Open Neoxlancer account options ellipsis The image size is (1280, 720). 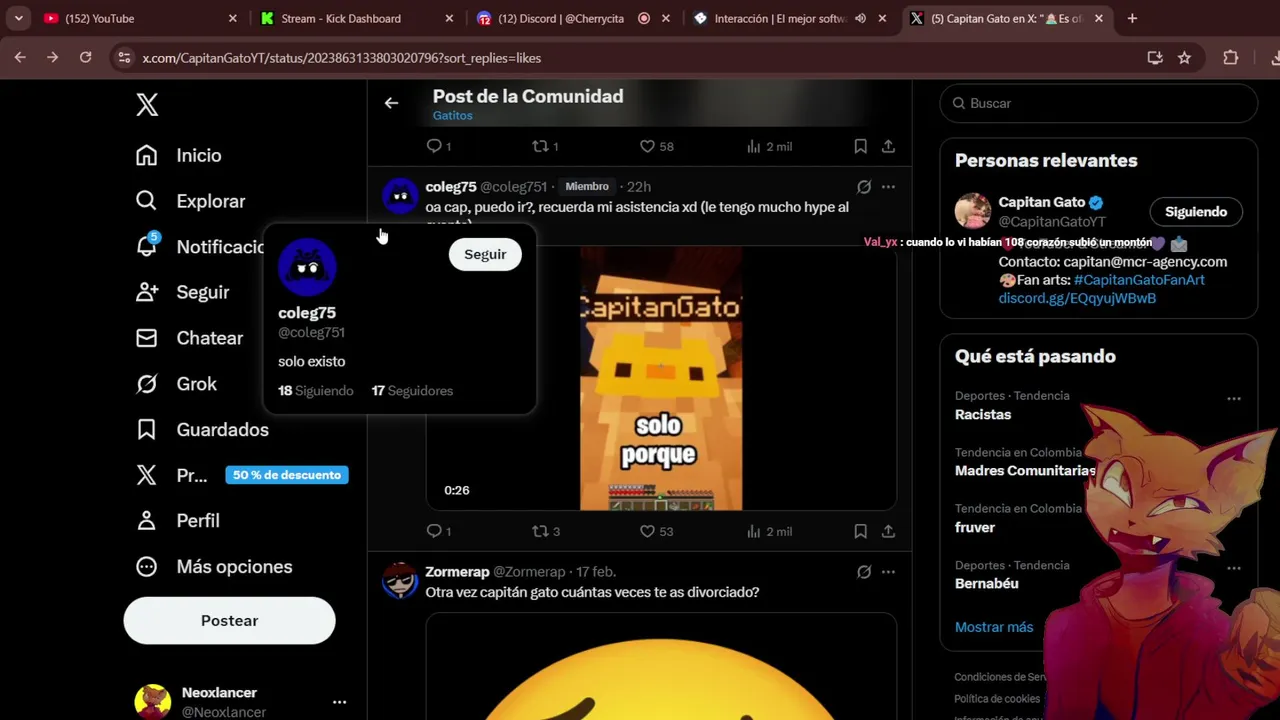(x=339, y=702)
